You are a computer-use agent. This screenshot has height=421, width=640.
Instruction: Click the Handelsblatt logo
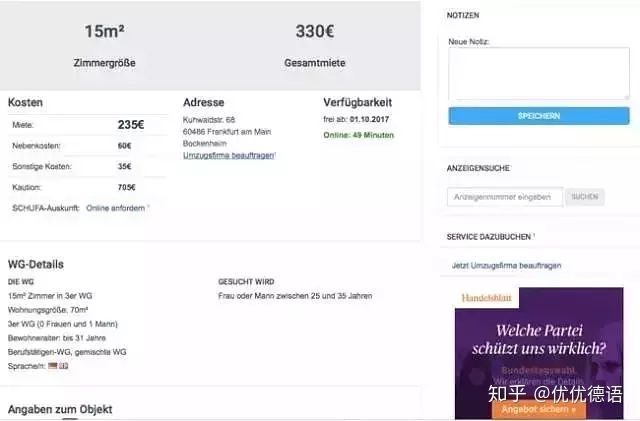(x=486, y=298)
